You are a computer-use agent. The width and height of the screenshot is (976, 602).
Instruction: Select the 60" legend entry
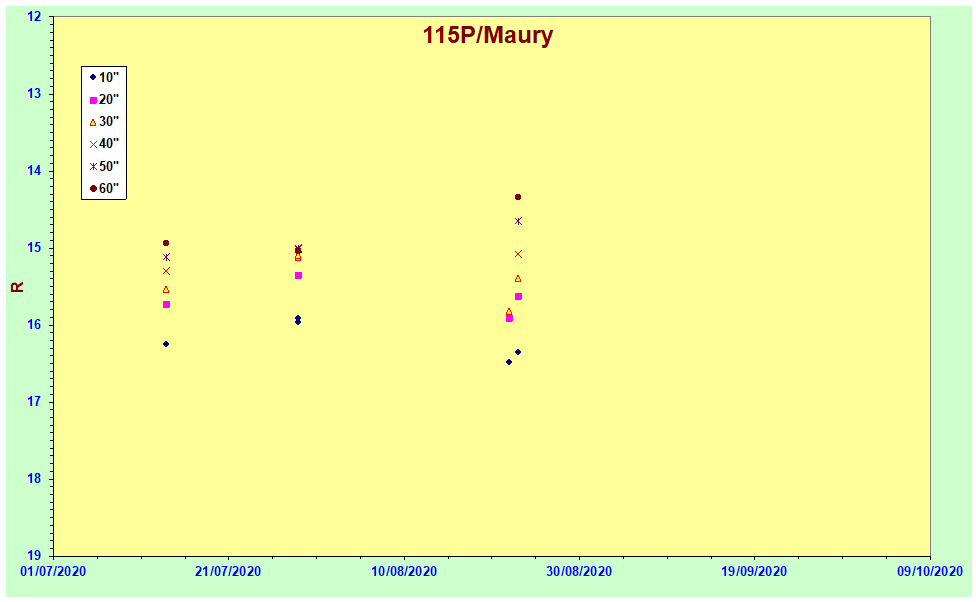(104, 189)
